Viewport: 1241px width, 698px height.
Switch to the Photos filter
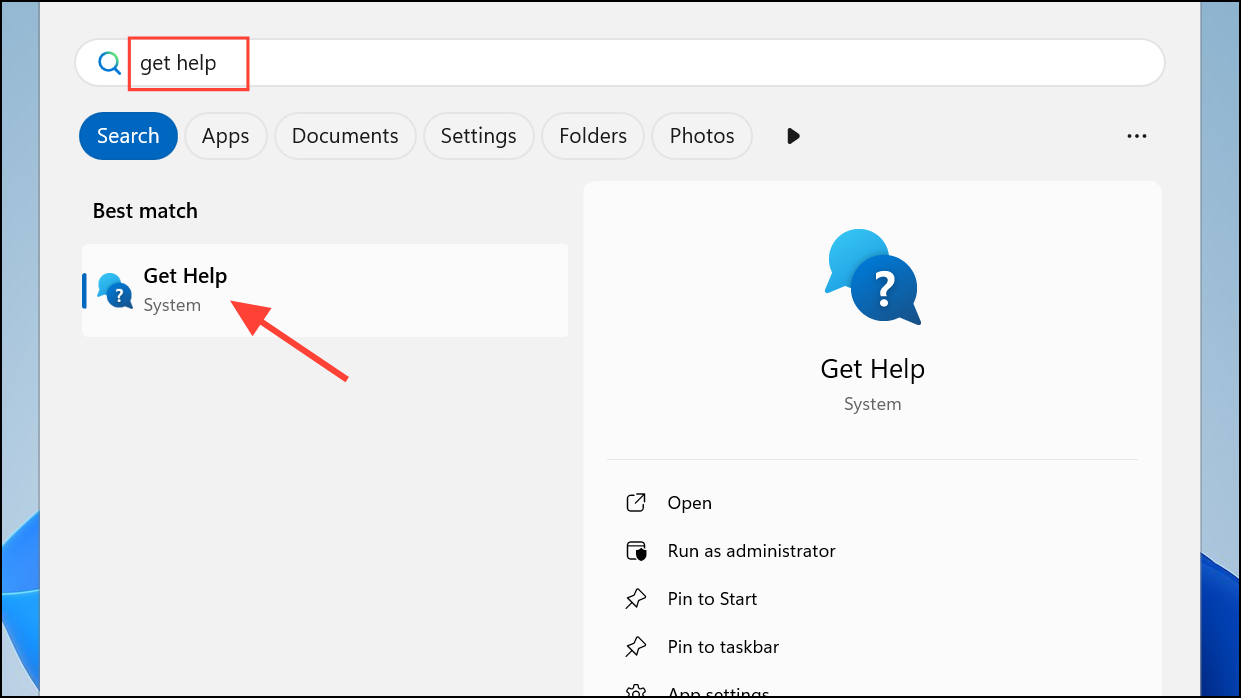[702, 136]
